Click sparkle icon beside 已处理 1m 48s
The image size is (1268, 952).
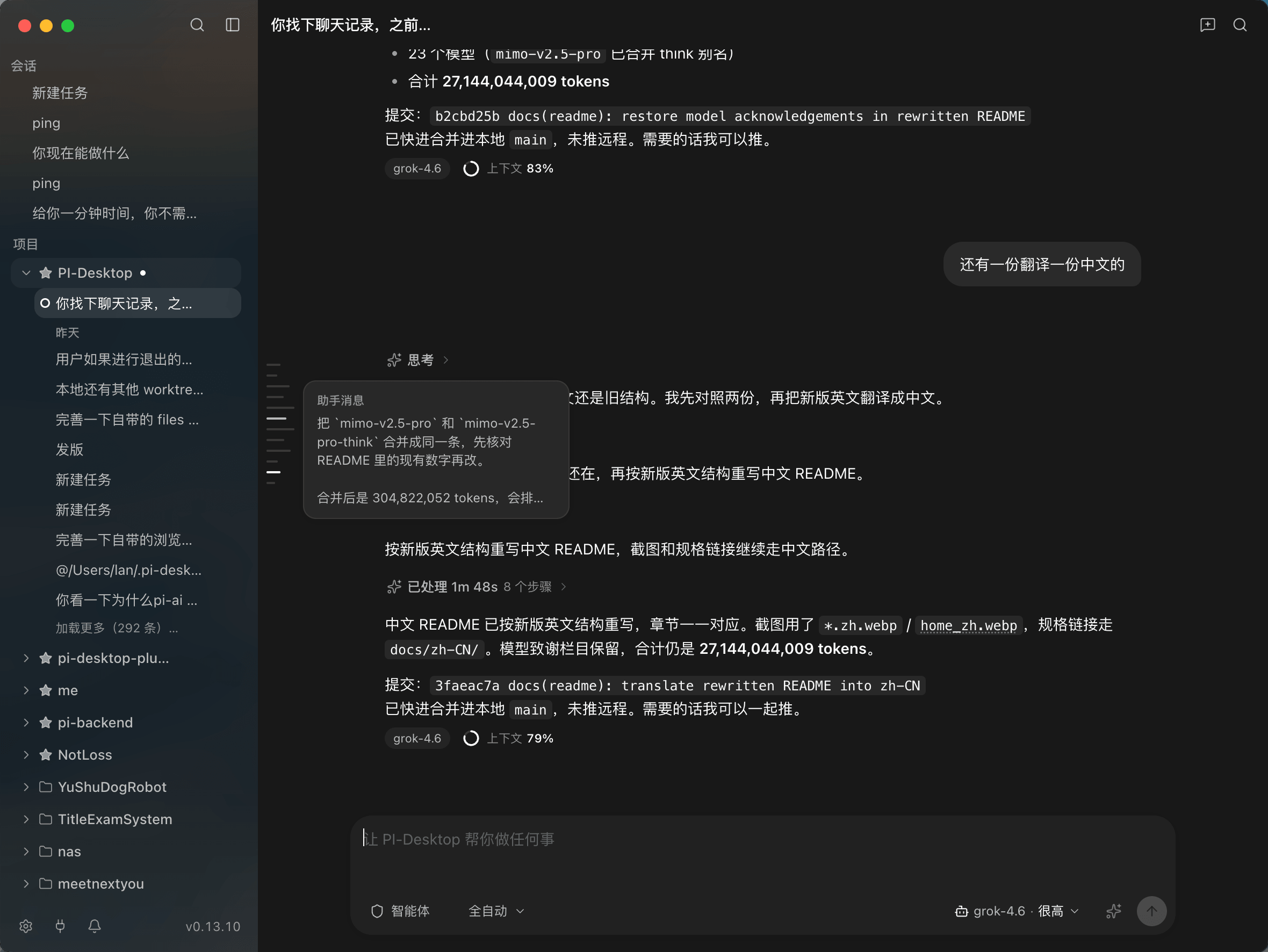(x=394, y=586)
